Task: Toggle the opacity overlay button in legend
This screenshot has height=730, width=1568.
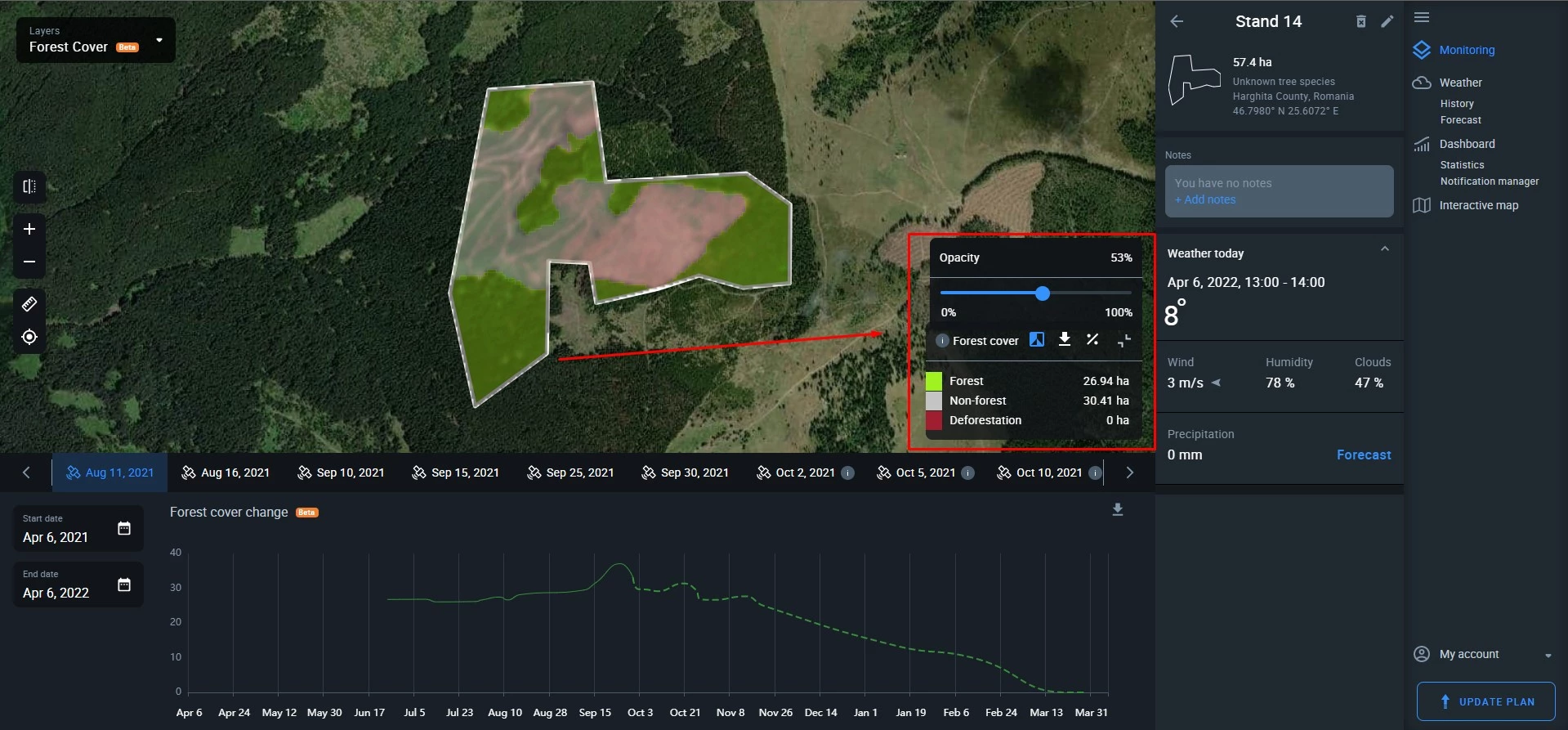Action: click(1036, 339)
